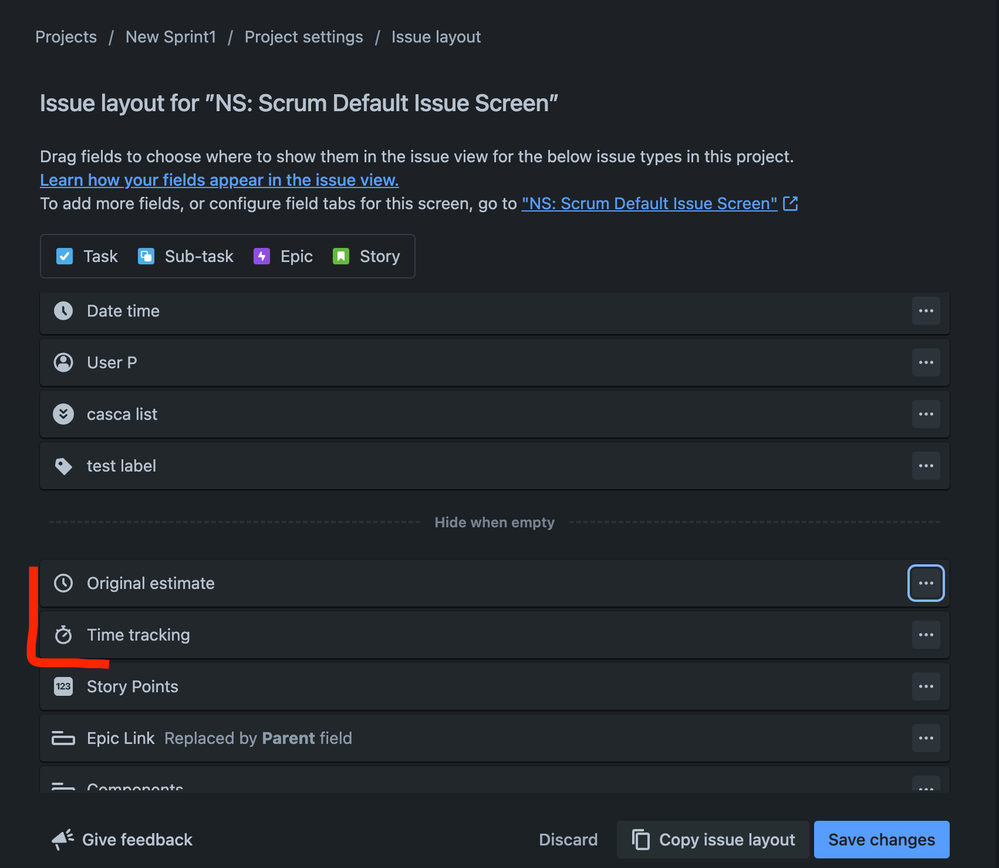999x868 pixels.
Task: Click the Time tracking stopwatch icon
Action: (x=63, y=635)
